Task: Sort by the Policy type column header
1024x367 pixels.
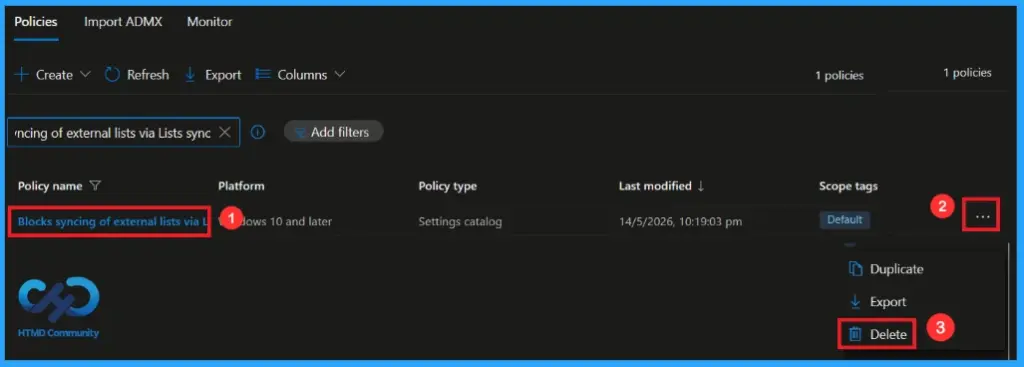Action: [x=447, y=186]
